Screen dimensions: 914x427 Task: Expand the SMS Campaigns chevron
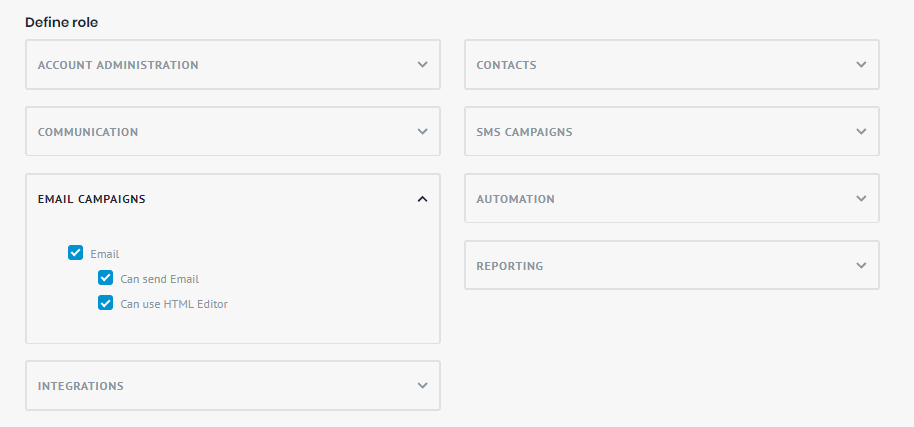coord(861,132)
